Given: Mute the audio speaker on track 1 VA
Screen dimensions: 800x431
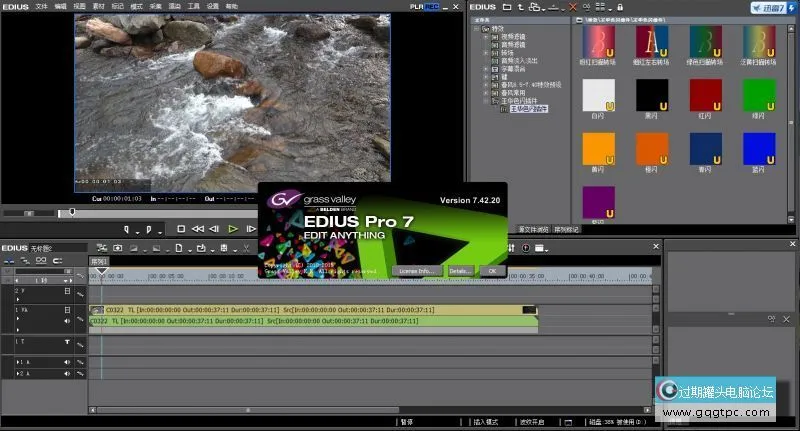Looking at the screenshot, I should click(67, 321).
